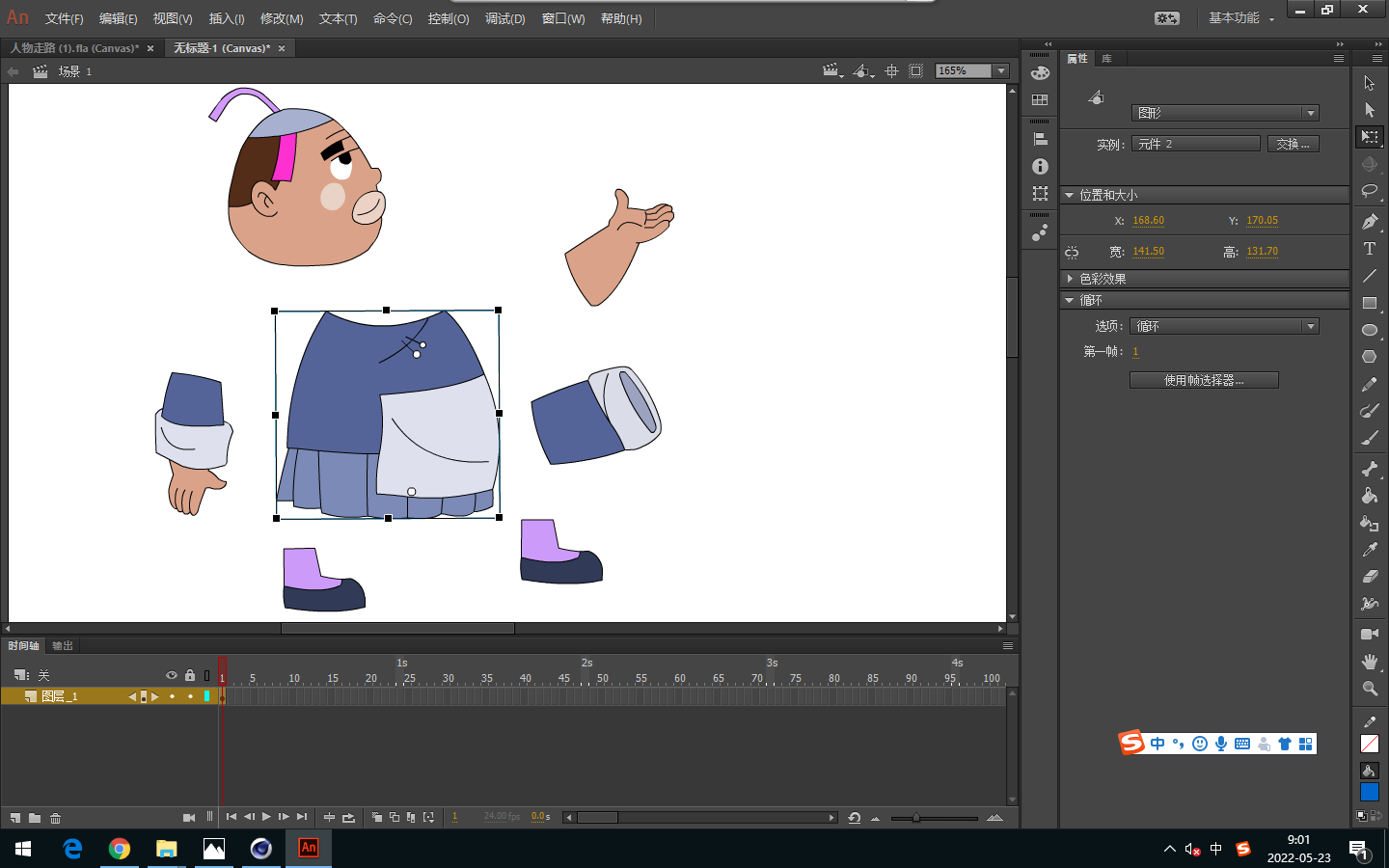This screenshot has width=1389, height=868.
Task: Select the Hand tool
Action: 1369,662
